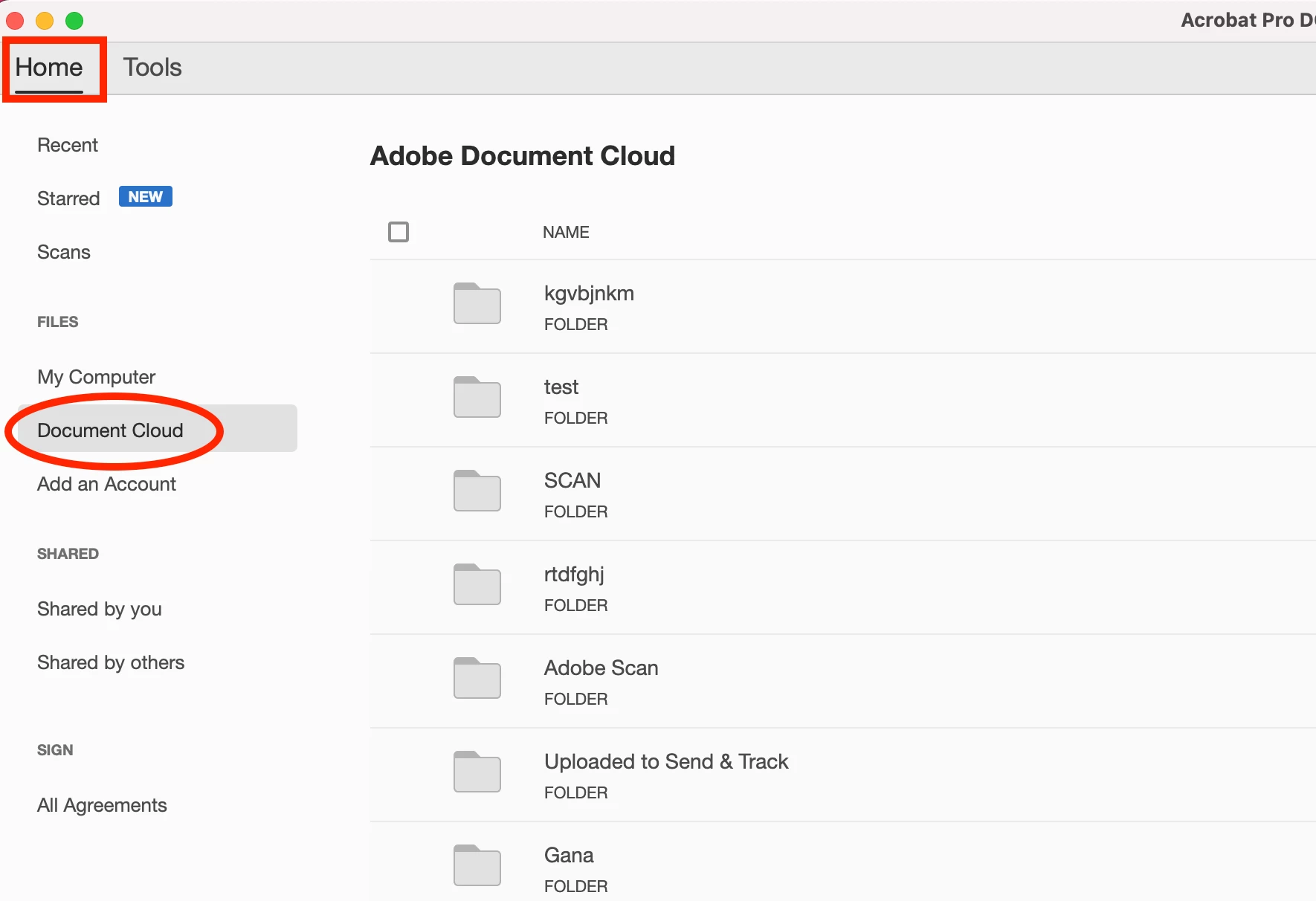Viewport: 1316px width, 901px height.
Task: Open the Recent files list
Action: (x=68, y=145)
